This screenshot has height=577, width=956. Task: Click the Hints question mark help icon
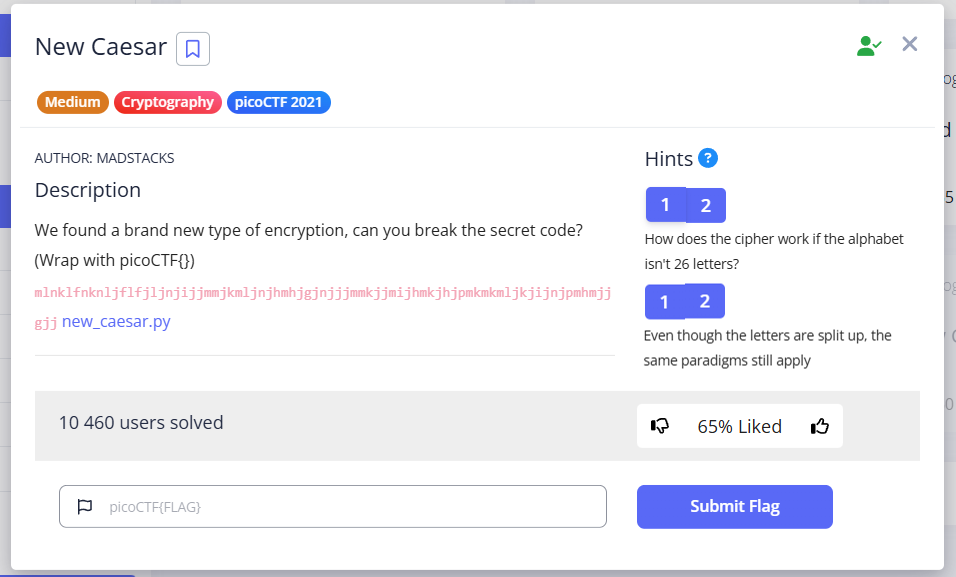pyautogui.click(x=708, y=158)
